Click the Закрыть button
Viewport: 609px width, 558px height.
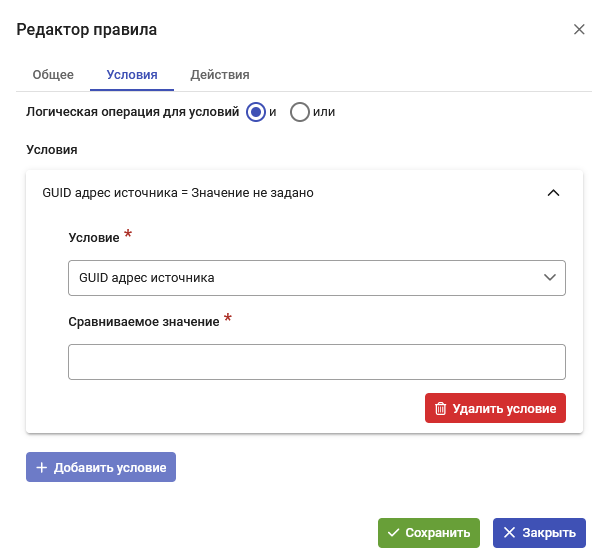click(x=539, y=533)
